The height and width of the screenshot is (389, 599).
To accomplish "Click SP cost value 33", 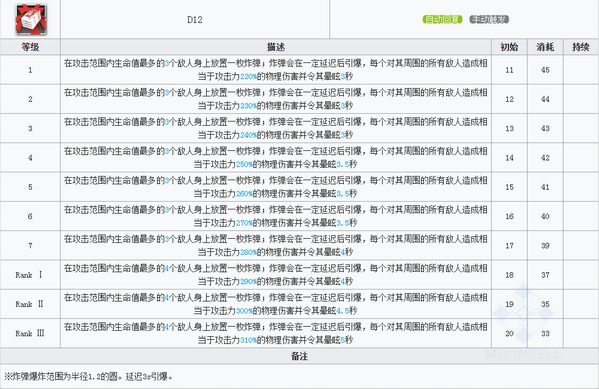I will (x=545, y=333).
